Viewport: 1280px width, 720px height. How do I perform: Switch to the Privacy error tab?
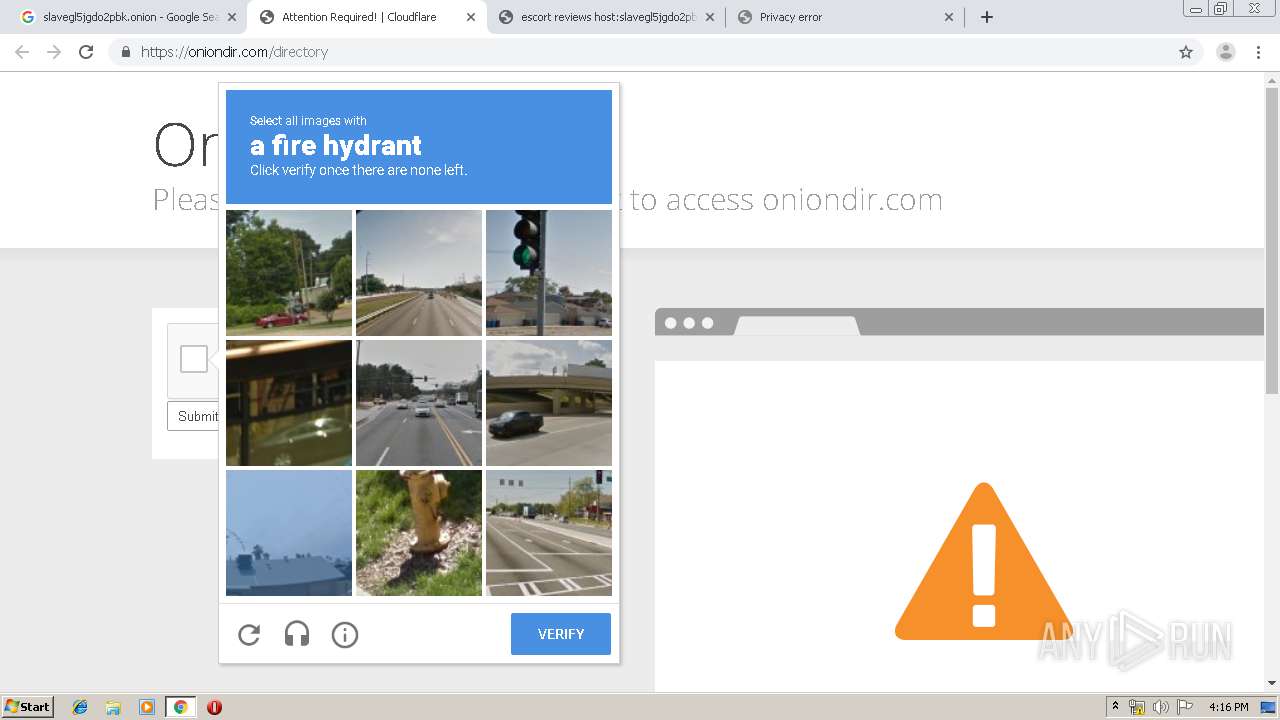pyautogui.click(x=845, y=17)
